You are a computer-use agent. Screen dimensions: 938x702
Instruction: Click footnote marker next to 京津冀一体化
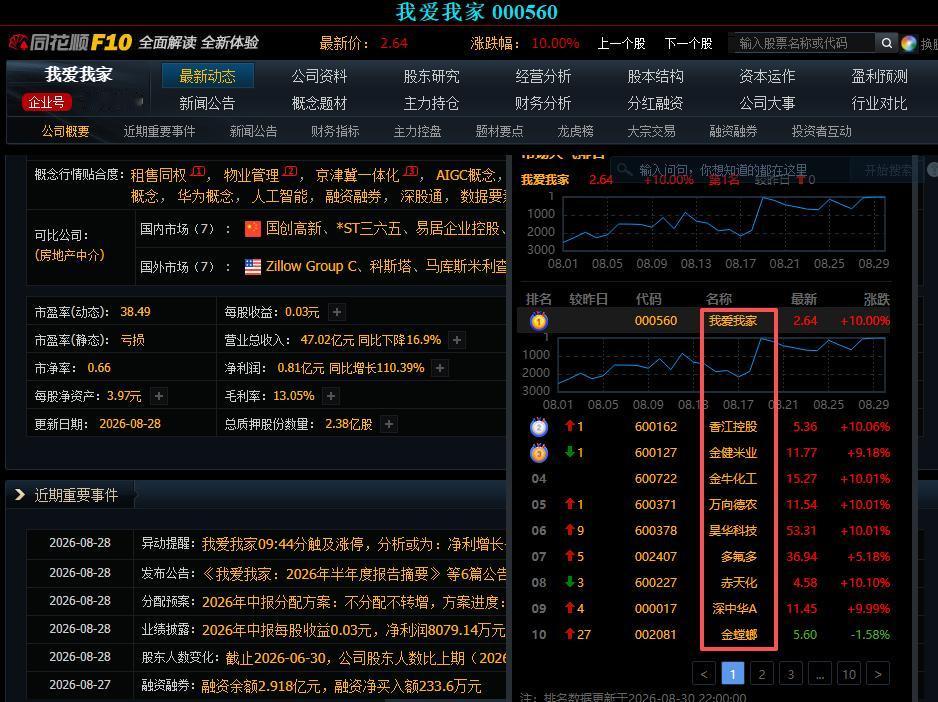pos(410,172)
